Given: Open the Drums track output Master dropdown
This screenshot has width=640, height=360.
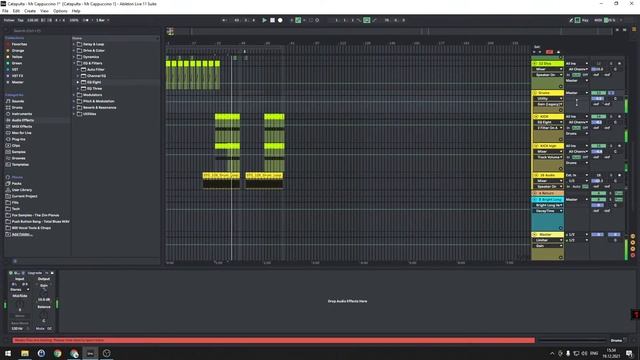Looking at the screenshot, I should pyautogui.click(x=577, y=93).
